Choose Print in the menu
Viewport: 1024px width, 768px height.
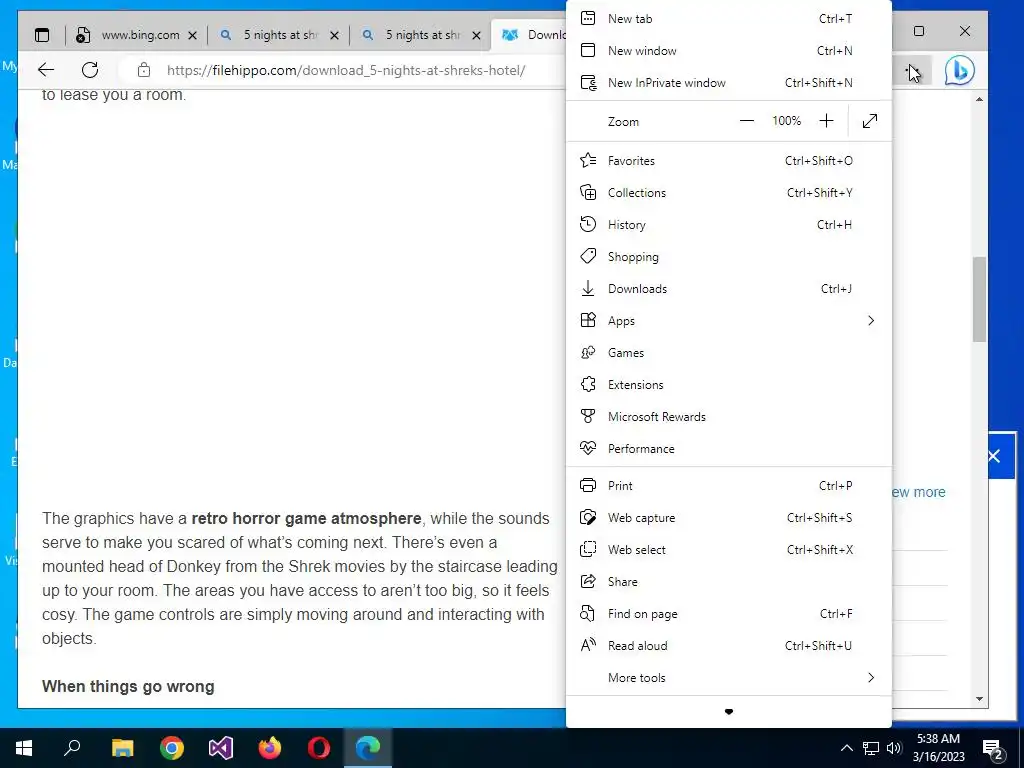tap(729, 486)
